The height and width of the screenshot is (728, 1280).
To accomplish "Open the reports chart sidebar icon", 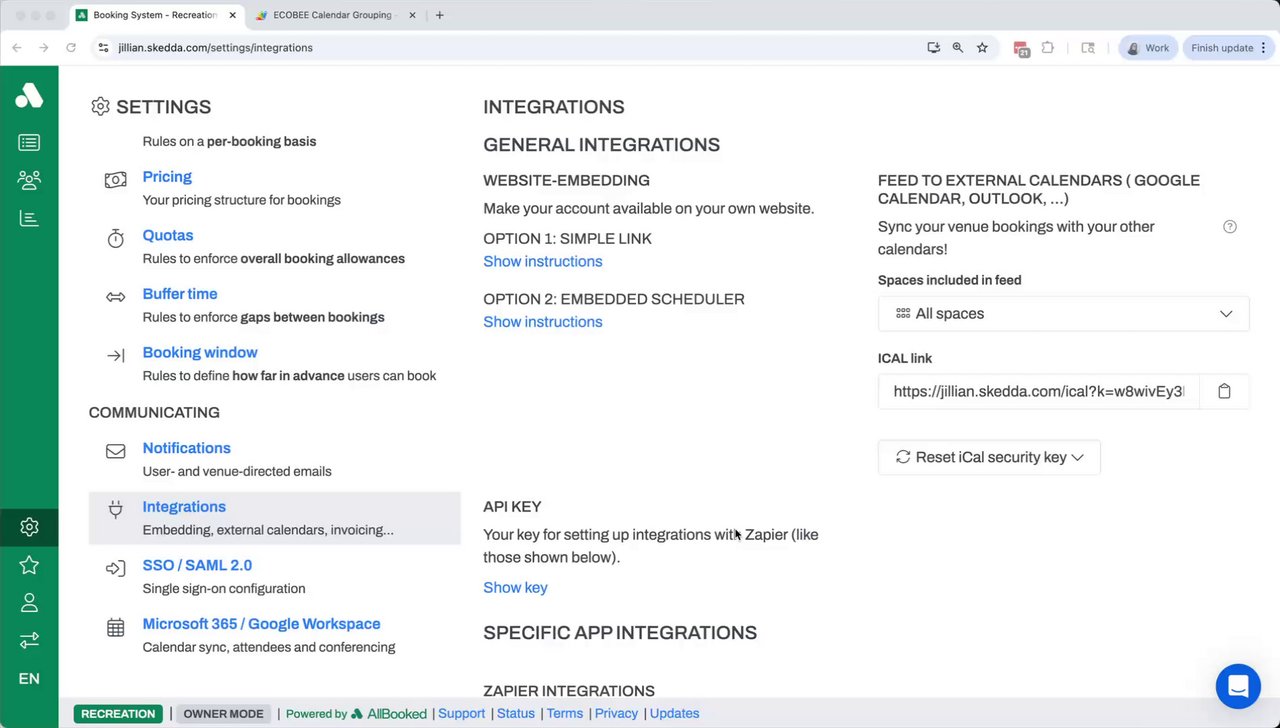I will coord(29,219).
